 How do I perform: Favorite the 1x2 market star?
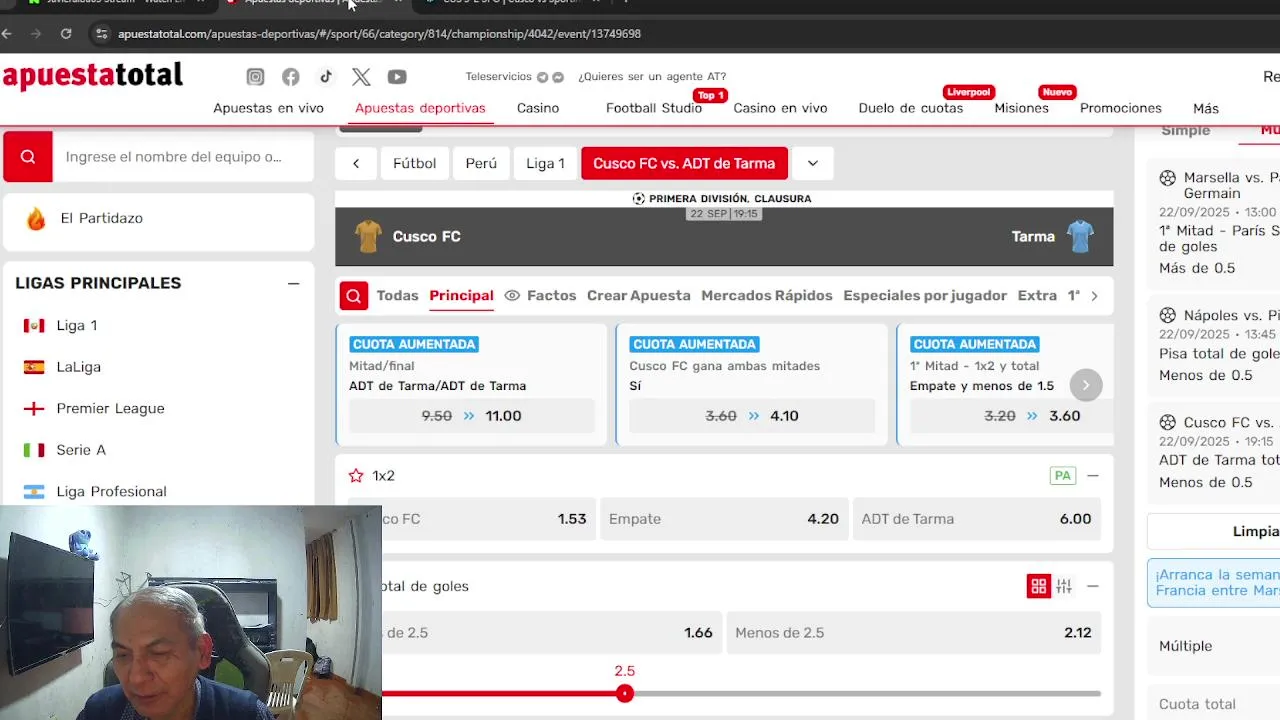click(x=356, y=476)
